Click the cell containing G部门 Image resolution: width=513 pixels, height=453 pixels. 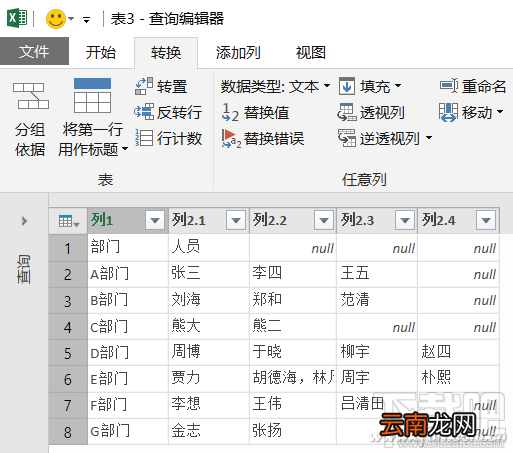pos(128,431)
